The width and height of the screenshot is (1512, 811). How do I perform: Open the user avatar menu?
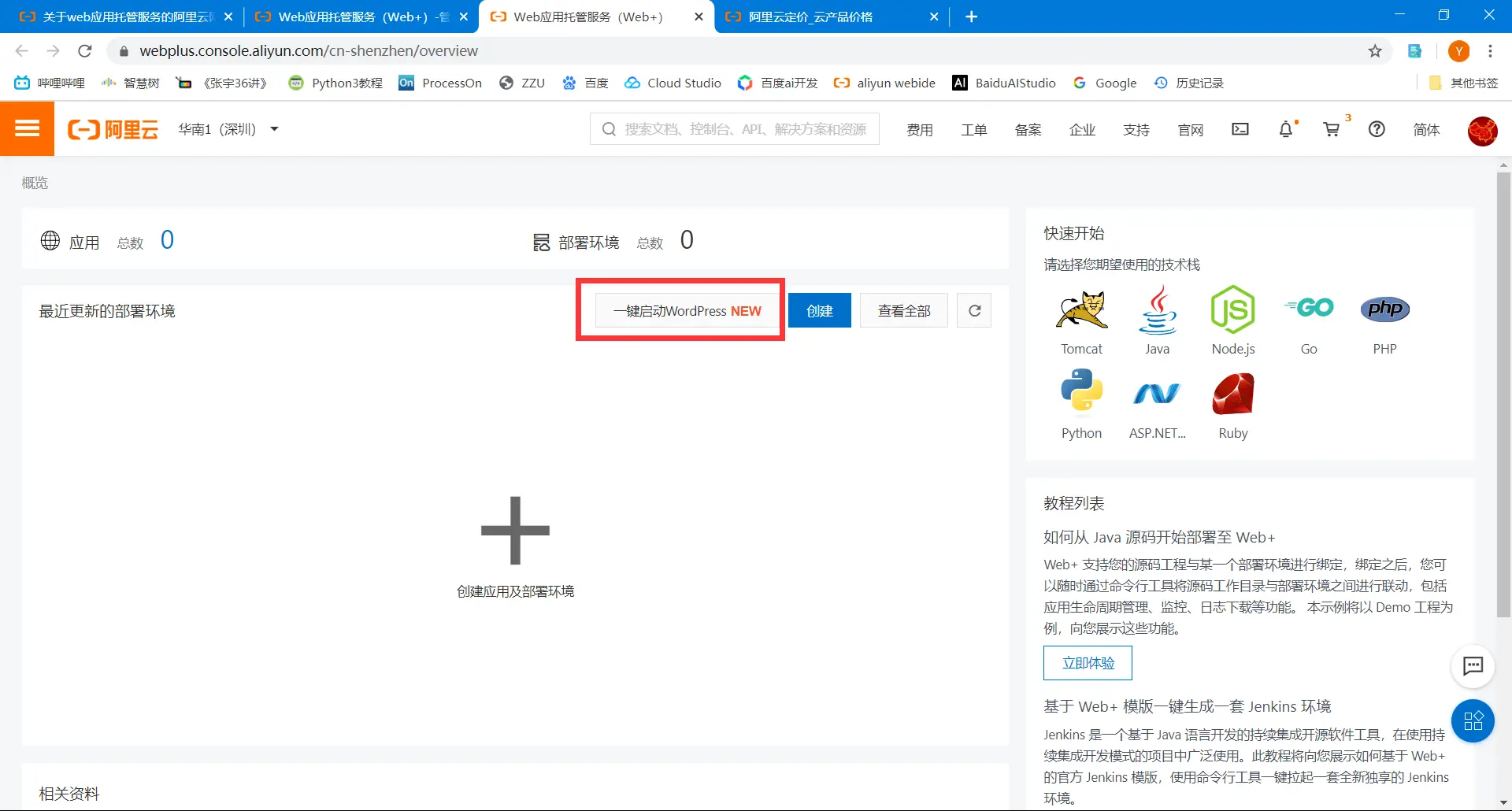coord(1482,131)
